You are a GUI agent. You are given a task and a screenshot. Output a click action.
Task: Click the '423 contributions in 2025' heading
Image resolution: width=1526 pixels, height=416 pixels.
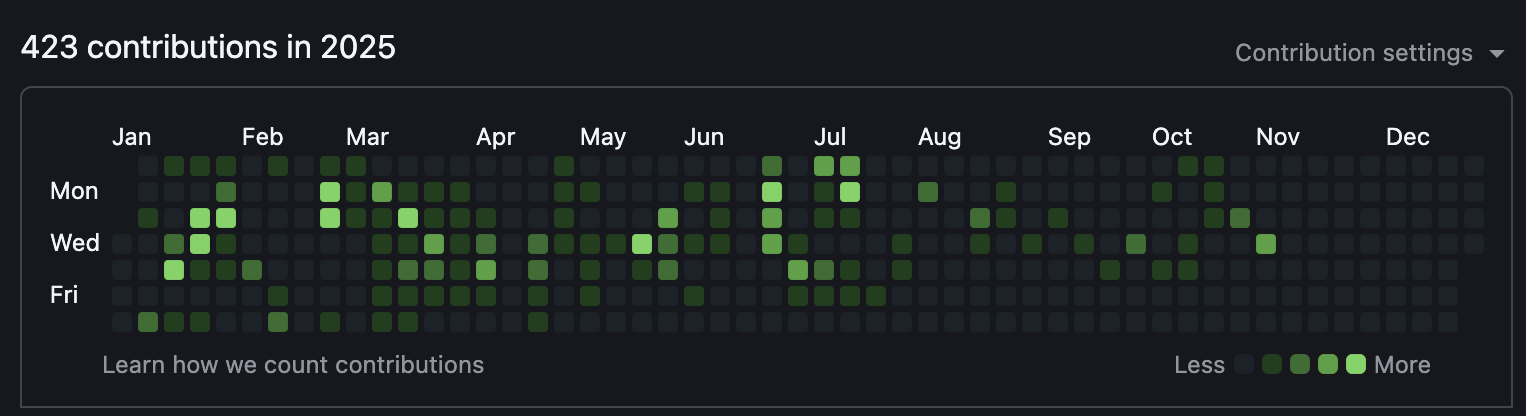click(x=208, y=47)
